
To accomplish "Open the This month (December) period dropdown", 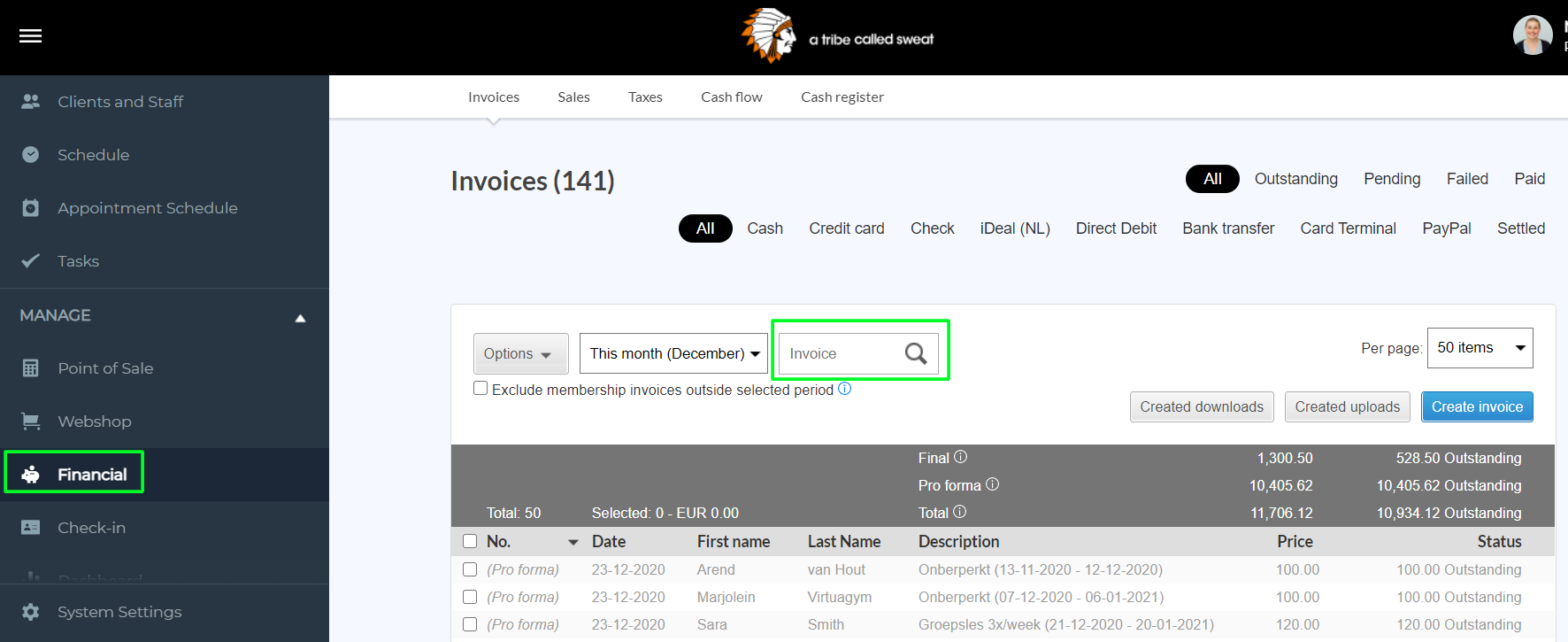I will [673, 353].
